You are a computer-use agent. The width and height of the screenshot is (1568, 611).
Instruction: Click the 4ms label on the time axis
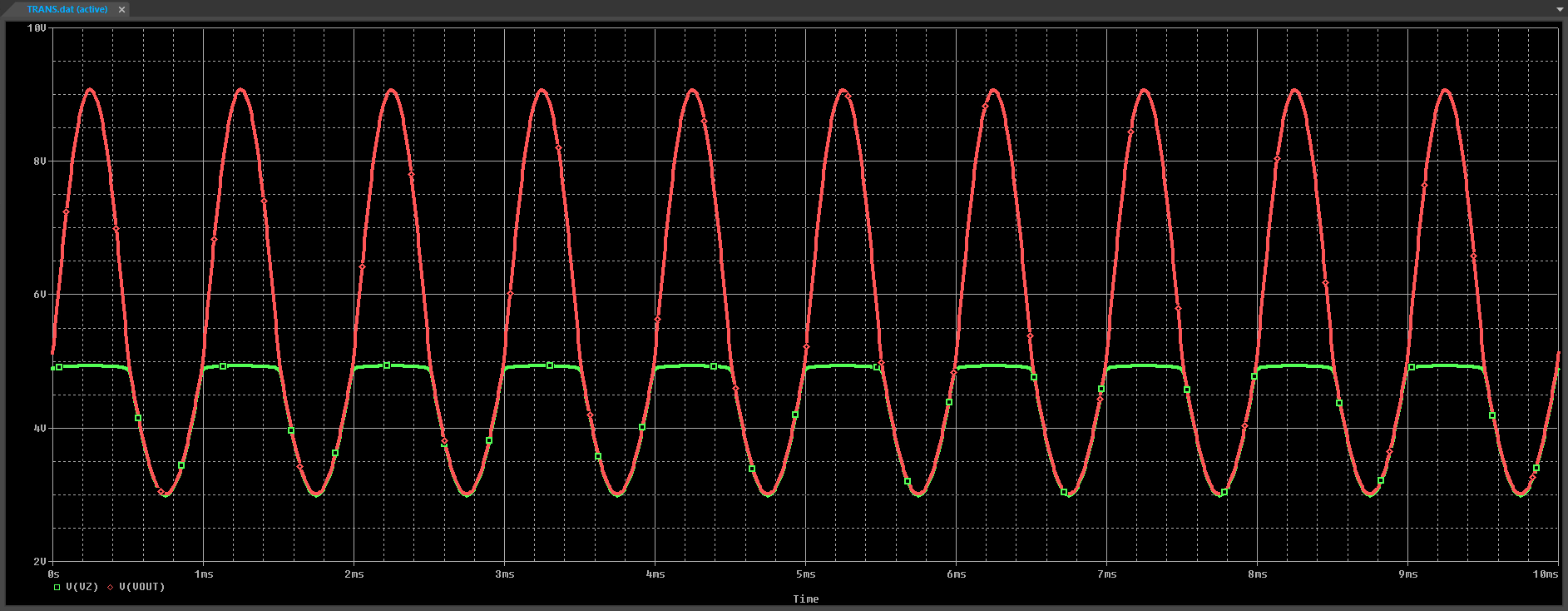655,574
